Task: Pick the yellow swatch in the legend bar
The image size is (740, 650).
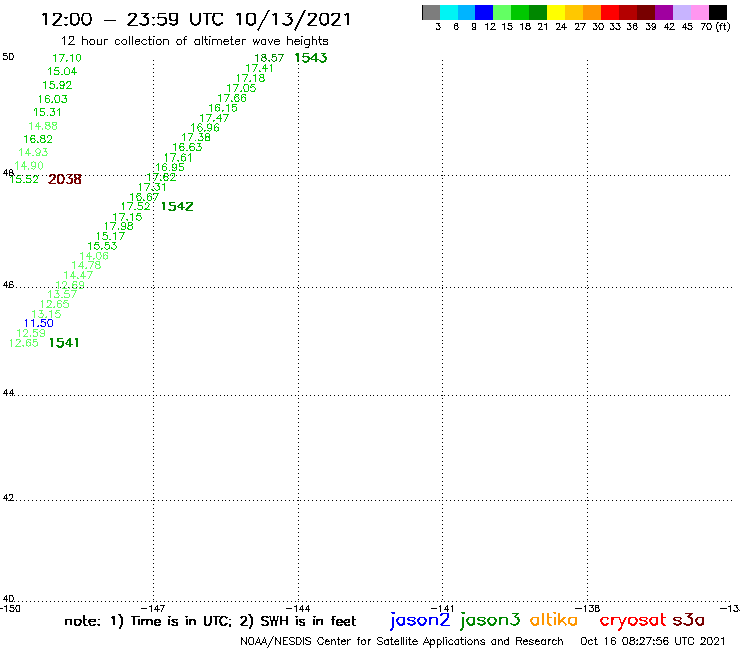Action: [x=556, y=12]
